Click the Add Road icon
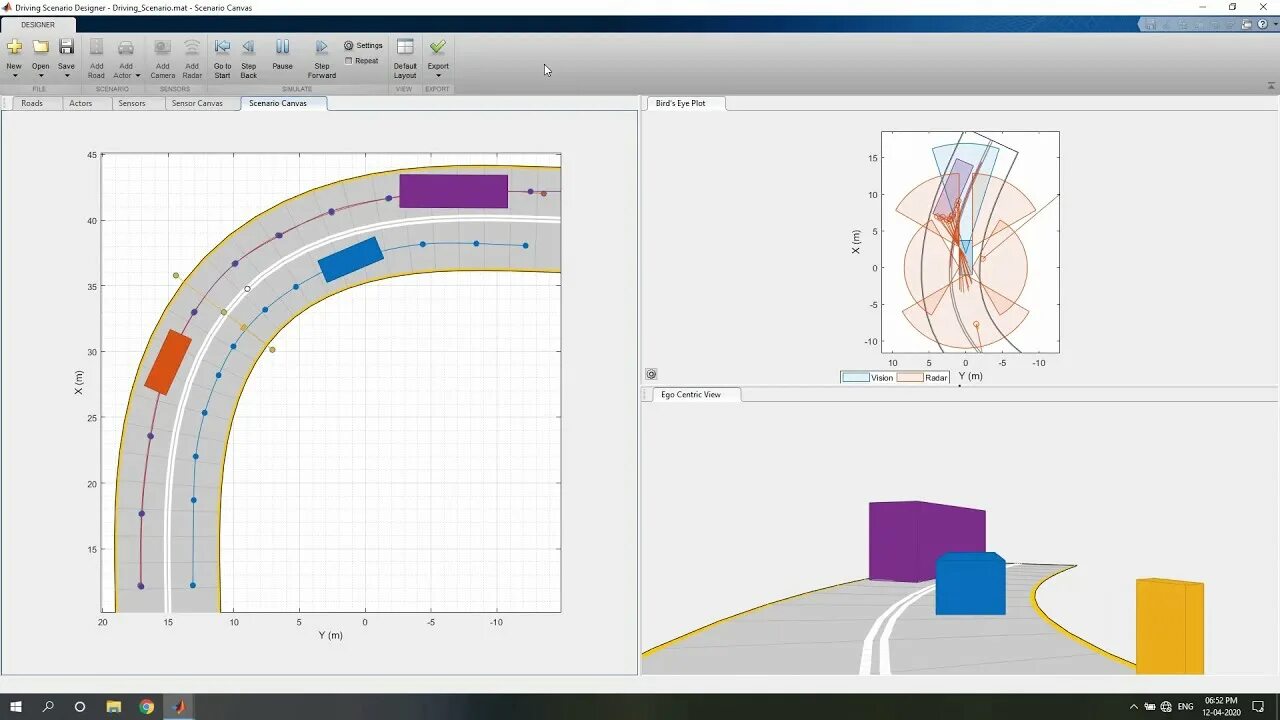 pyautogui.click(x=96, y=47)
